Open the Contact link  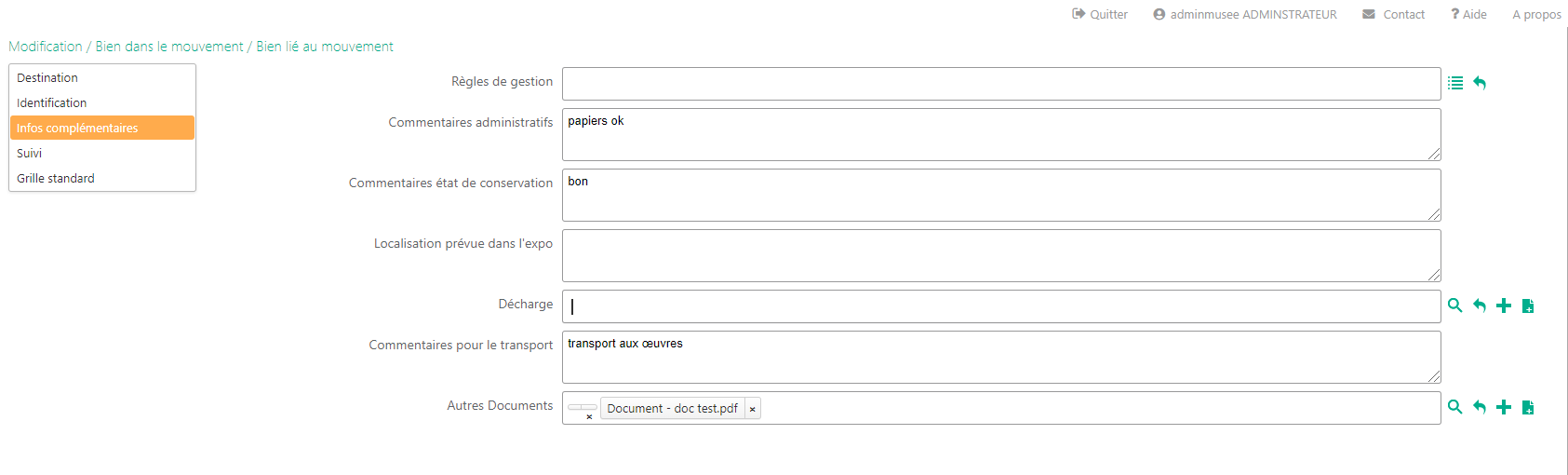[1394, 14]
